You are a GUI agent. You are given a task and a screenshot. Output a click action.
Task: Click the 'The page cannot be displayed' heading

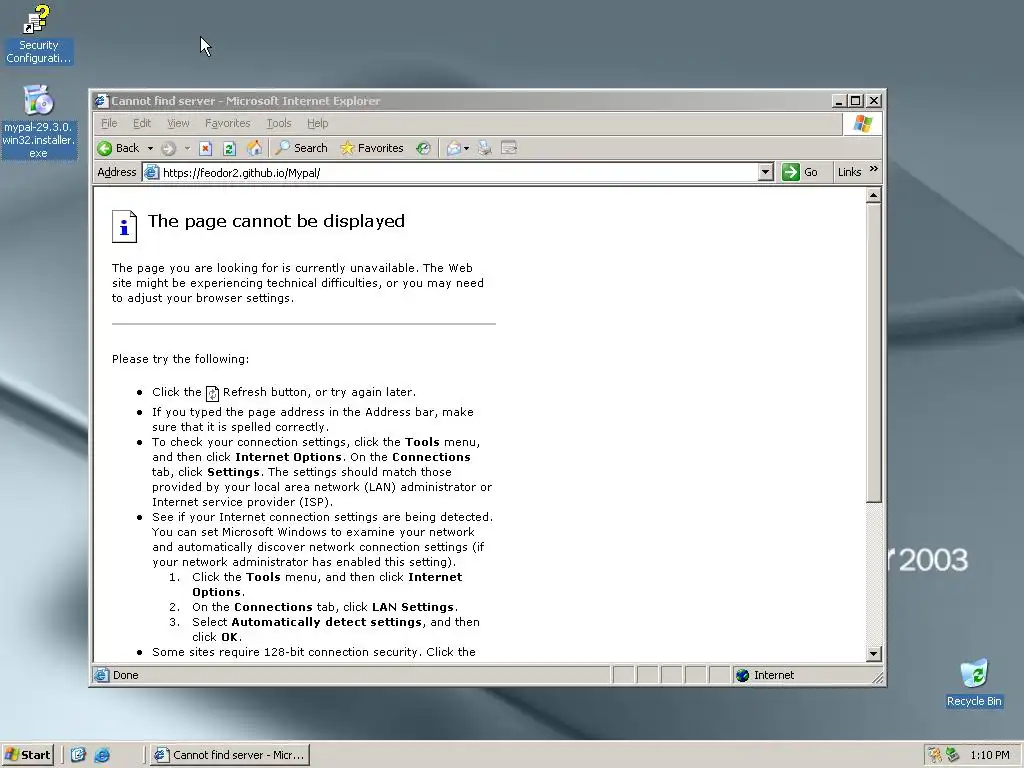(x=276, y=221)
